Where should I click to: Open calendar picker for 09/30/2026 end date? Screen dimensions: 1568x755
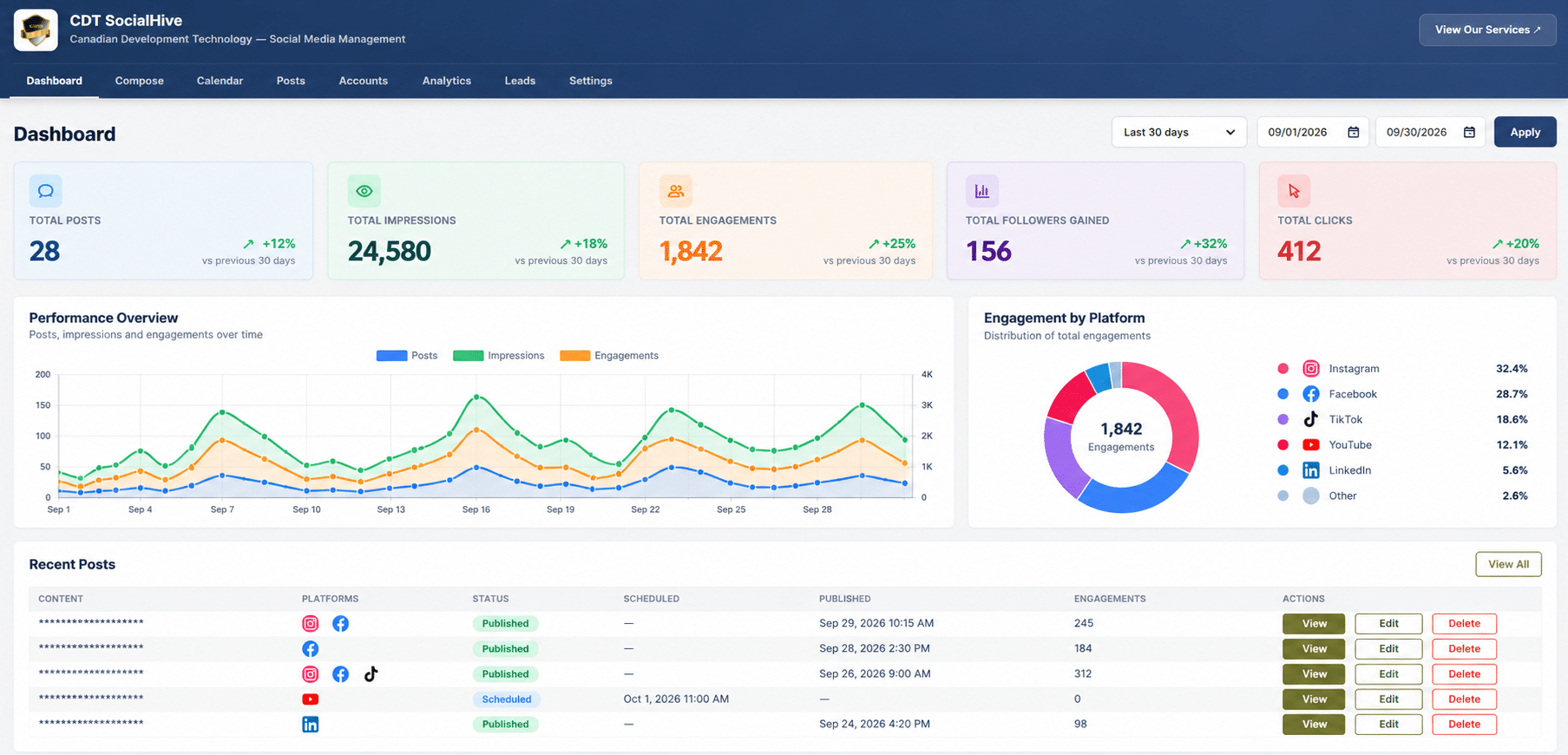click(1469, 133)
